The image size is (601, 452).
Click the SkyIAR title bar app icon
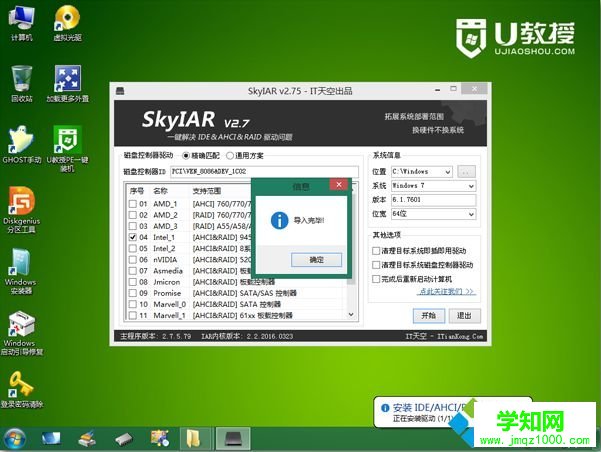120,91
